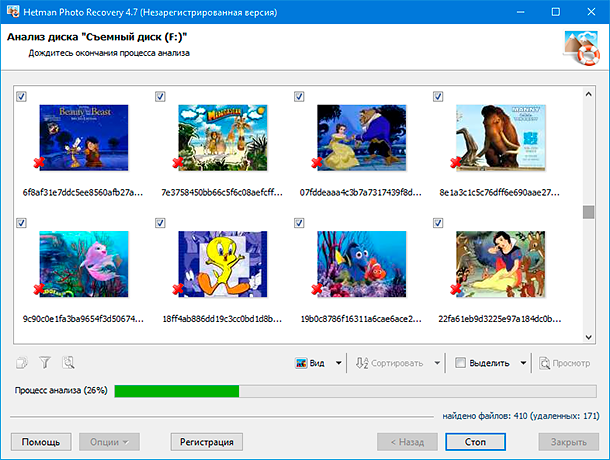Uncheck the 07fddeaaa4c3b7a7317439f8d file checkbox
The width and height of the screenshot is (610, 460).
(299, 96)
